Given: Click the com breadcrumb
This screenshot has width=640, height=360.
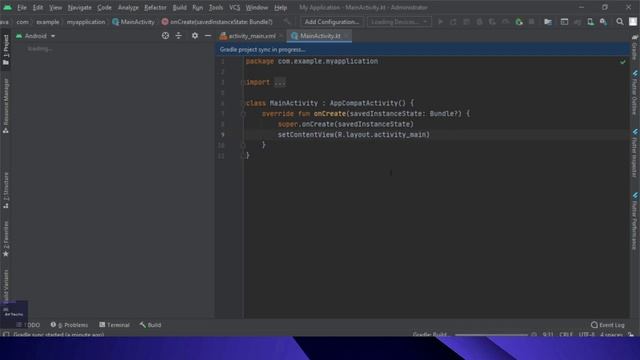Looking at the screenshot, I should [22, 22].
